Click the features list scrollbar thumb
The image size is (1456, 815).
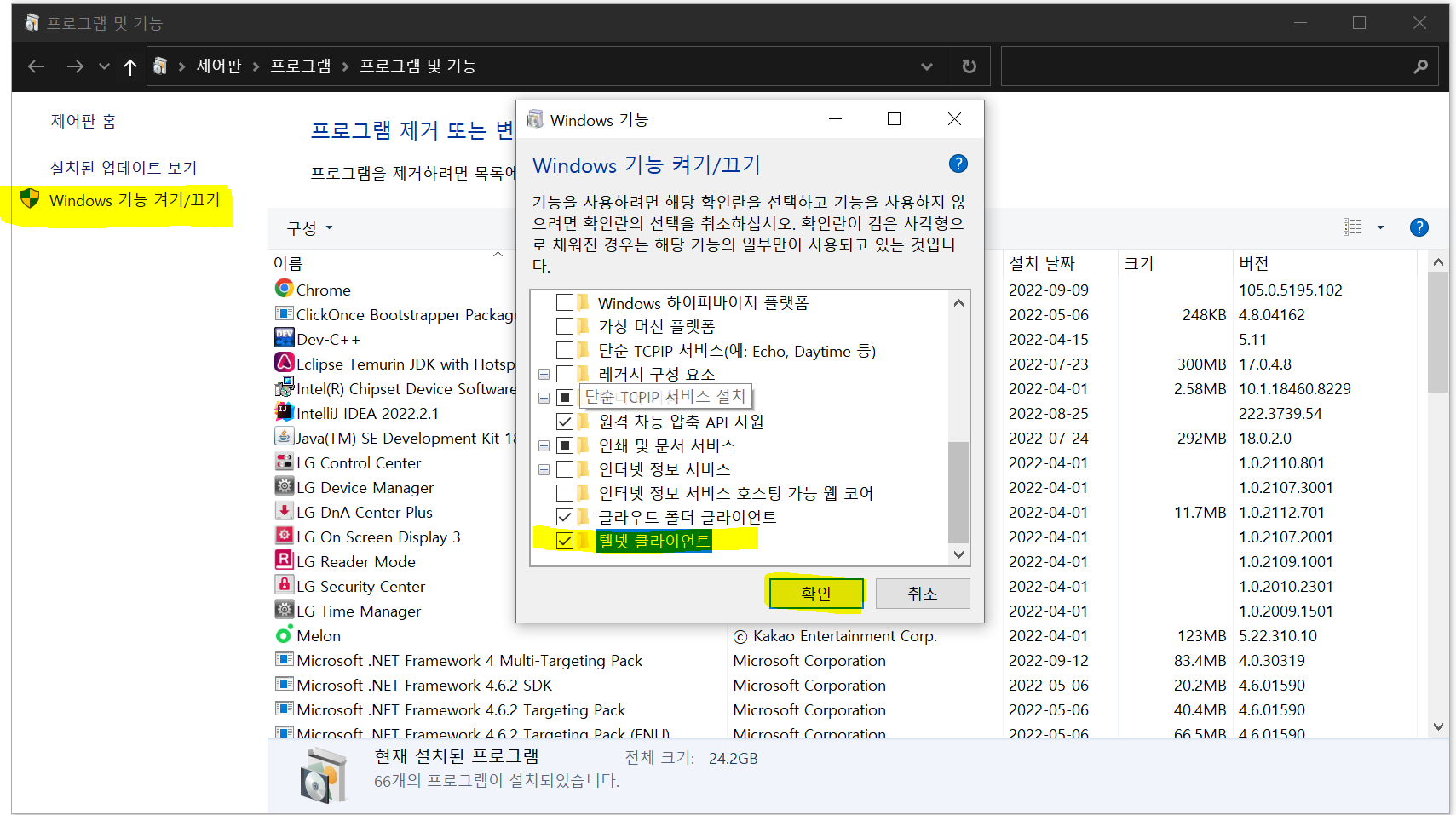click(958, 491)
